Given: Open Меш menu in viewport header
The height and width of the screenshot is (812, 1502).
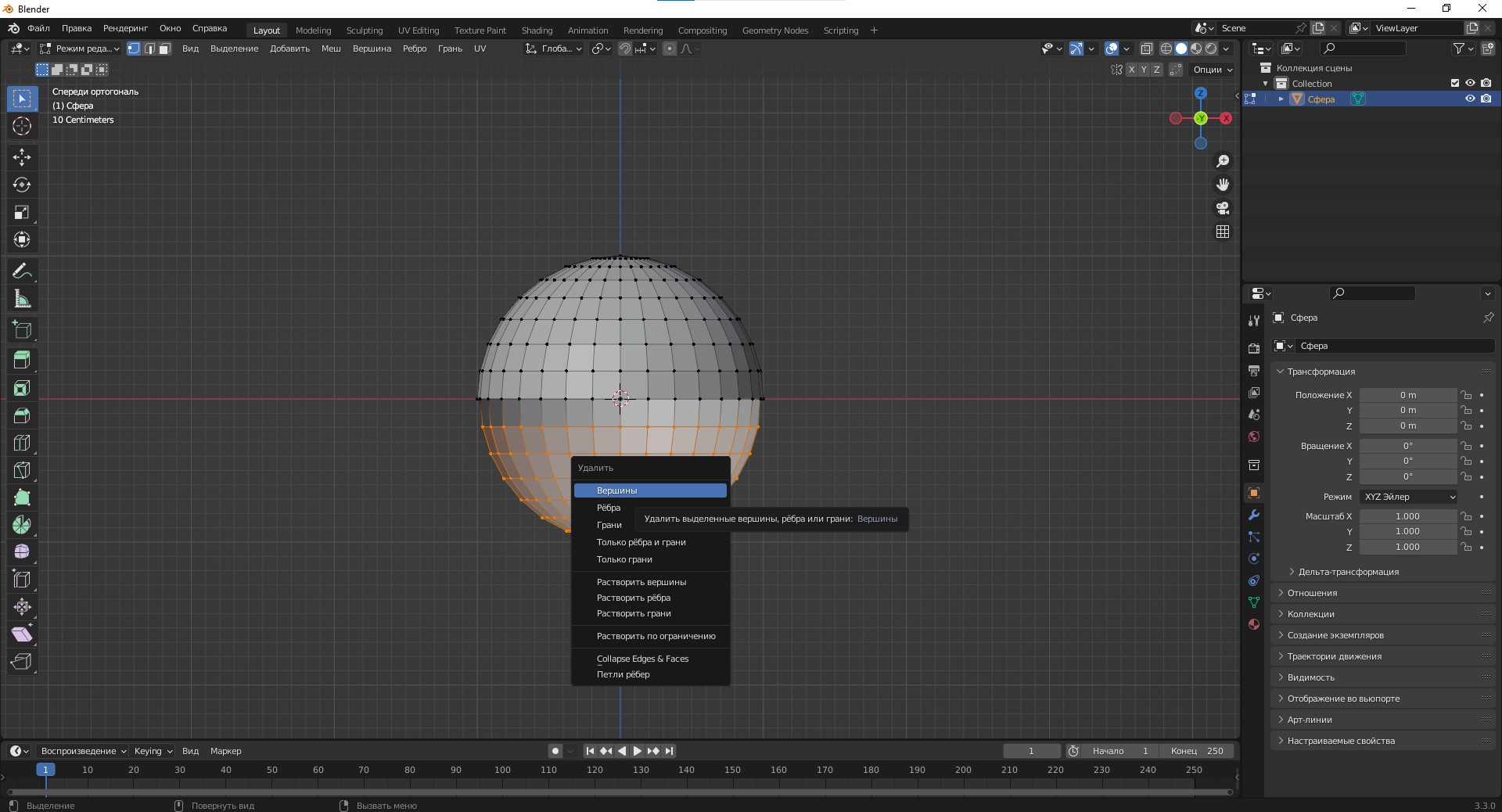Looking at the screenshot, I should [x=331, y=49].
